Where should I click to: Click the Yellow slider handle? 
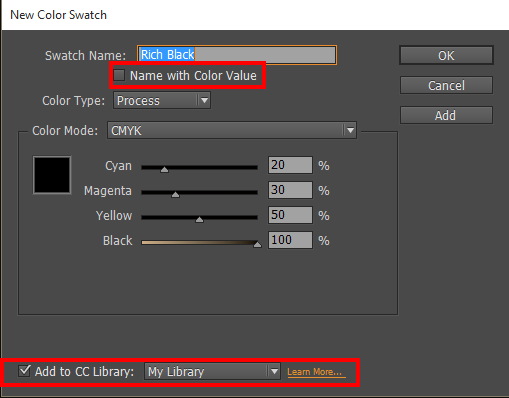(199, 220)
